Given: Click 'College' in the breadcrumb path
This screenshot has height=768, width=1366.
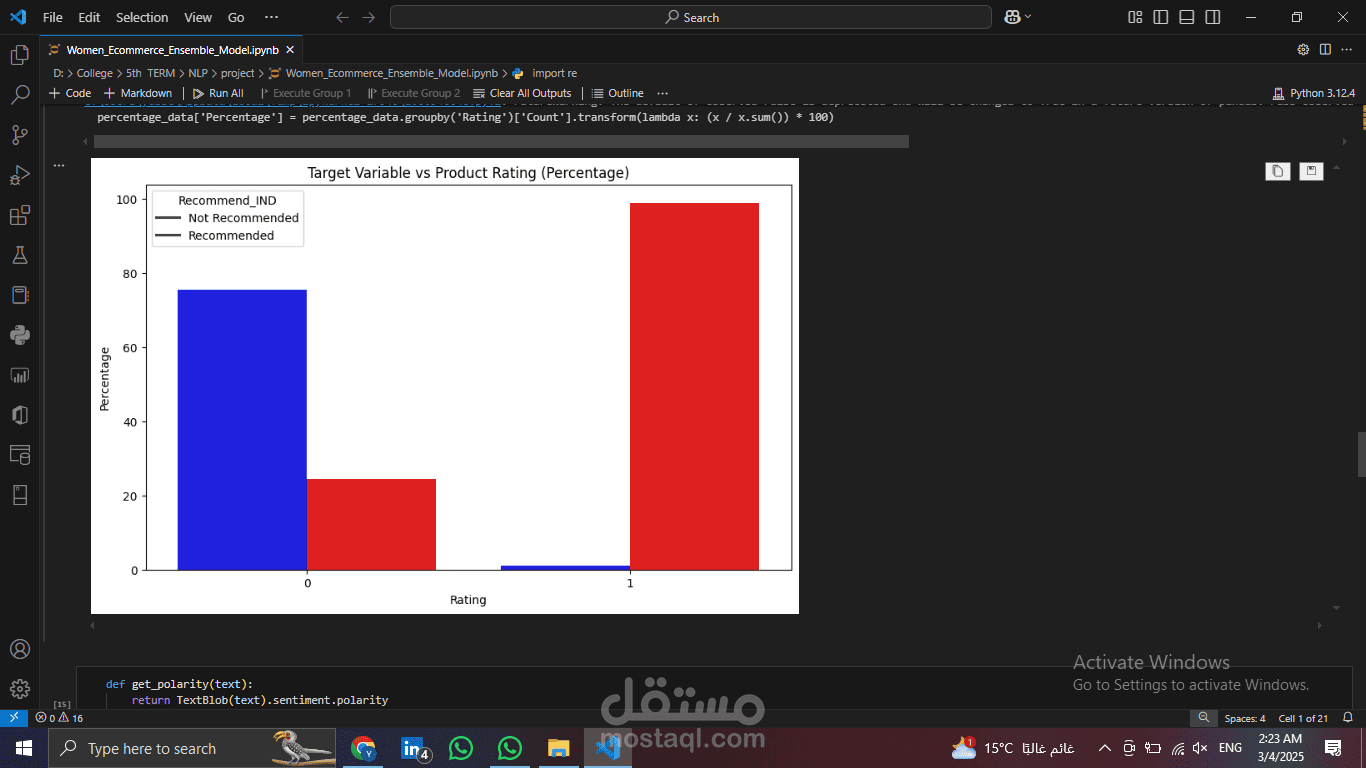Looking at the screenshot, I should click(95, 73).
